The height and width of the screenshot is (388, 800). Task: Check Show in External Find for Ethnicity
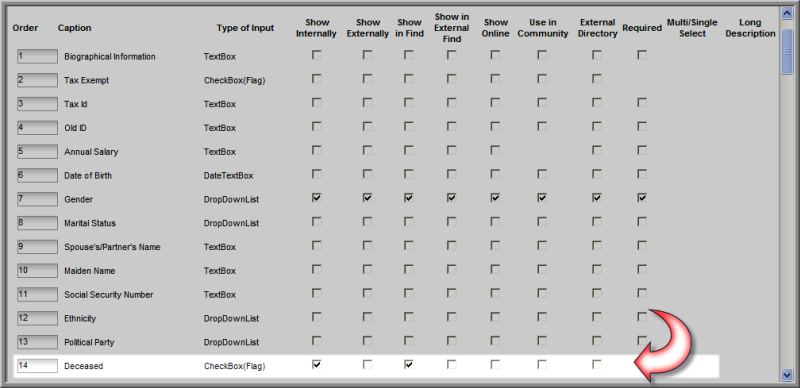tap(452, 317)
